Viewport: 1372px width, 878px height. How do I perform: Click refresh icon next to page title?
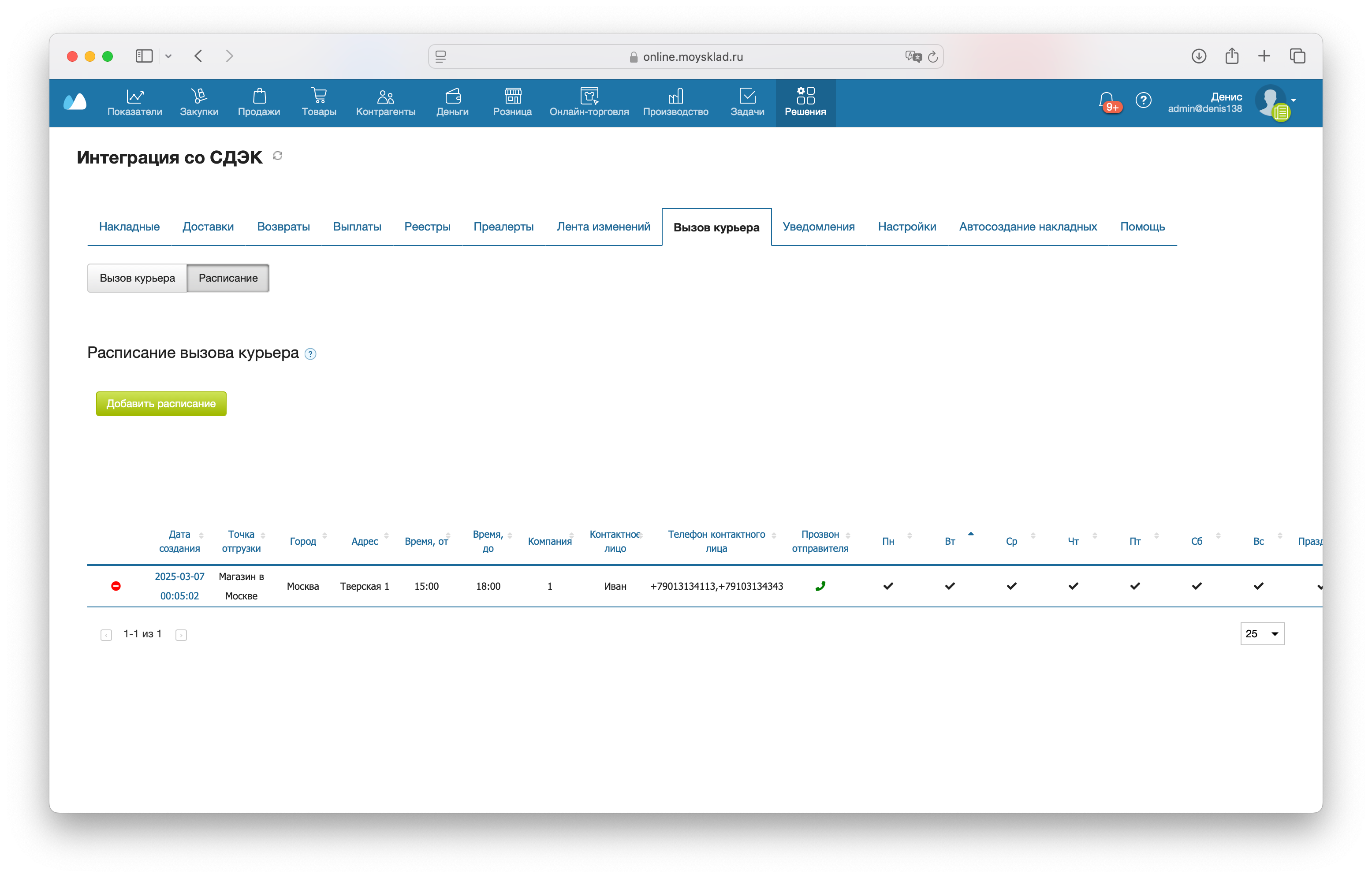click(x=278, y=156)
